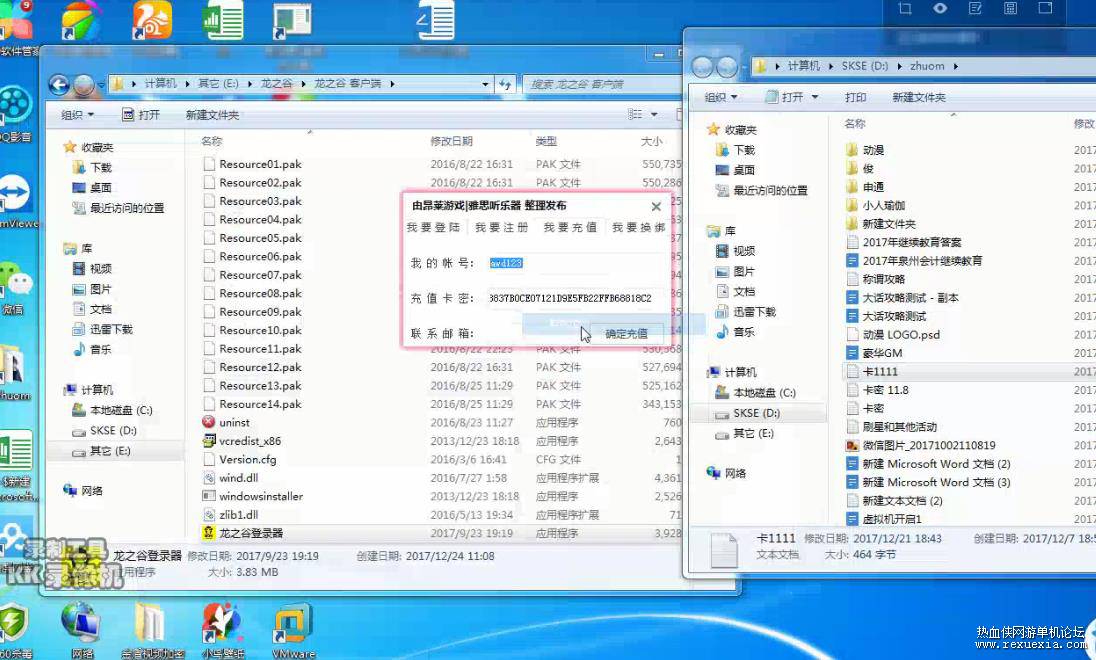The image size is (1096, 660).
Task: Select Resource01.pak file
Action: [260, 164]
